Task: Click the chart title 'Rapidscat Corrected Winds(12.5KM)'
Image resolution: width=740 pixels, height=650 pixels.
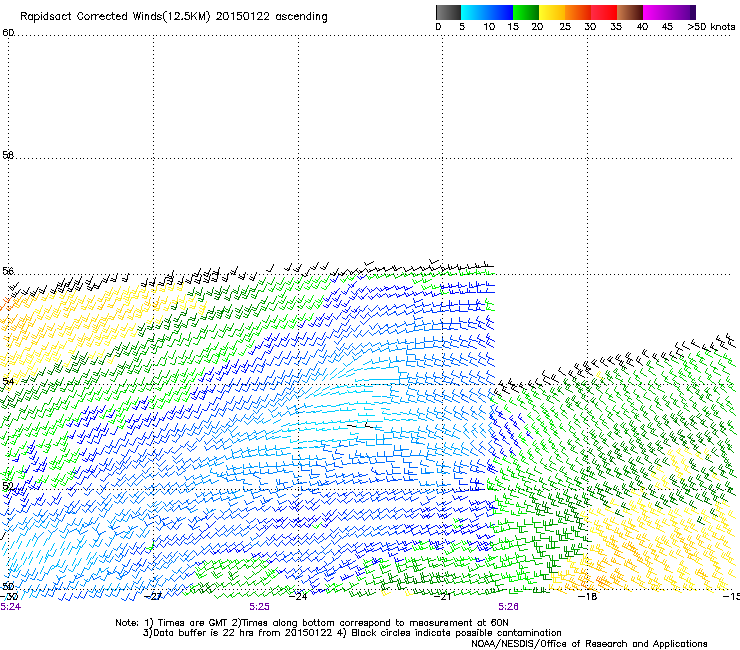Action: click(115, 17)
